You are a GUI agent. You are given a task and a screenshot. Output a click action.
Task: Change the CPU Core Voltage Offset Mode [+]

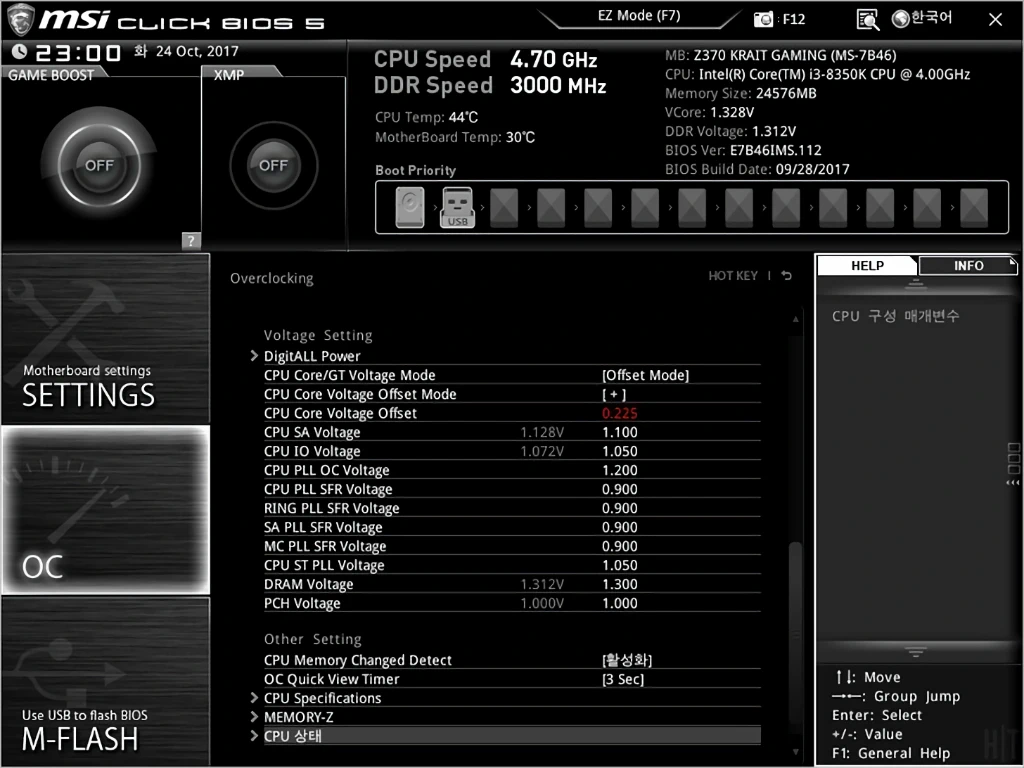point(614,394)
